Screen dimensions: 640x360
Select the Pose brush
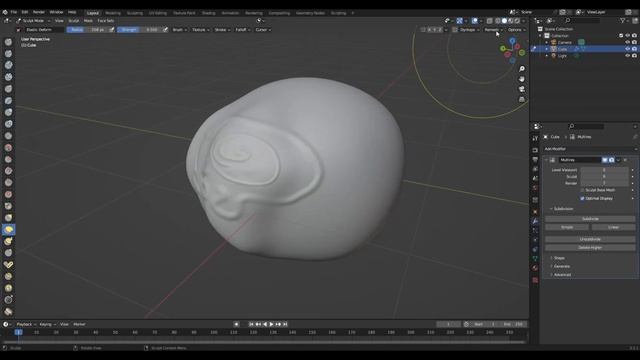pyautogui.click(x=8, y=264)
